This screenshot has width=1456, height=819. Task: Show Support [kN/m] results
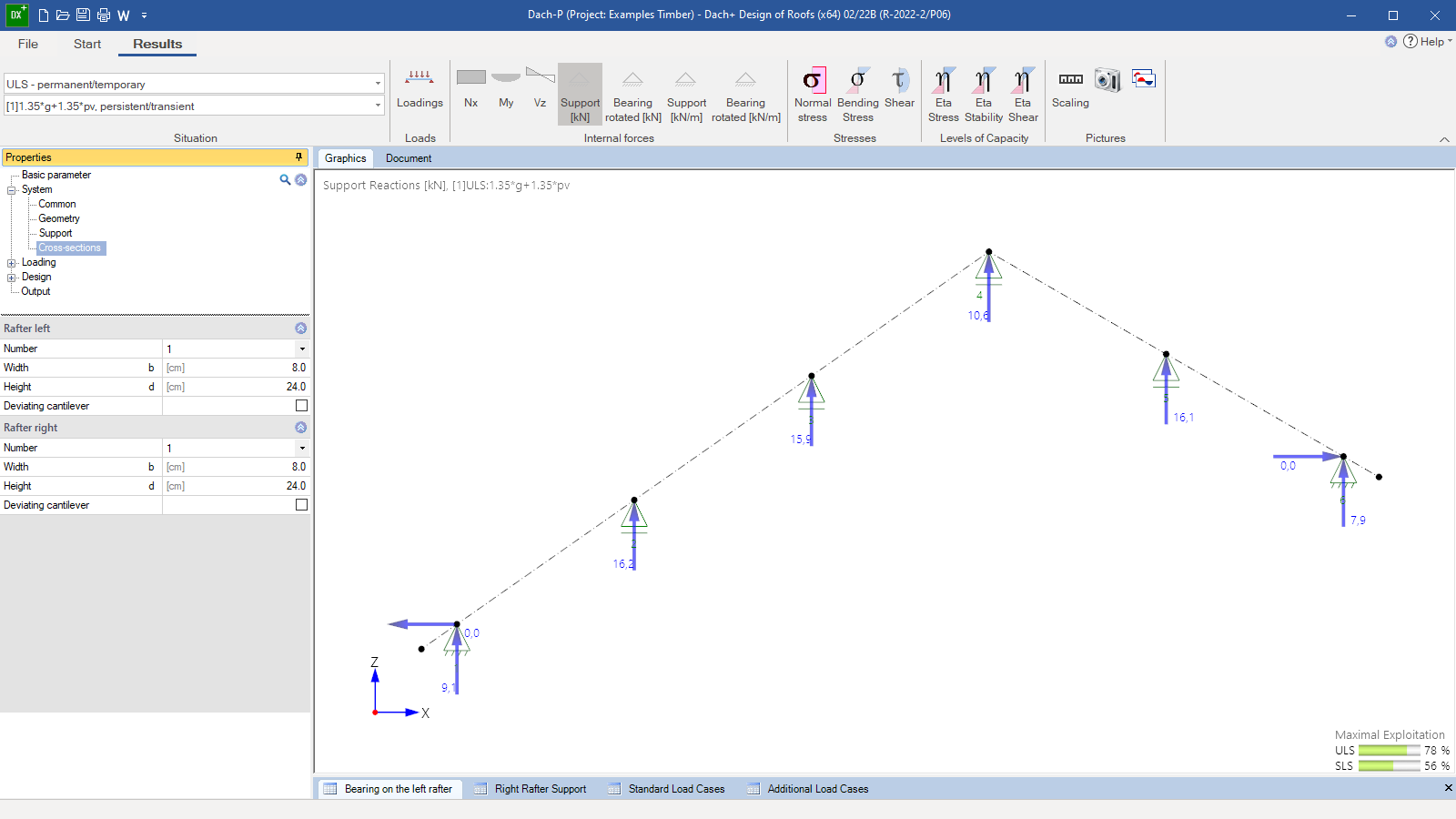tap(686, 95)
